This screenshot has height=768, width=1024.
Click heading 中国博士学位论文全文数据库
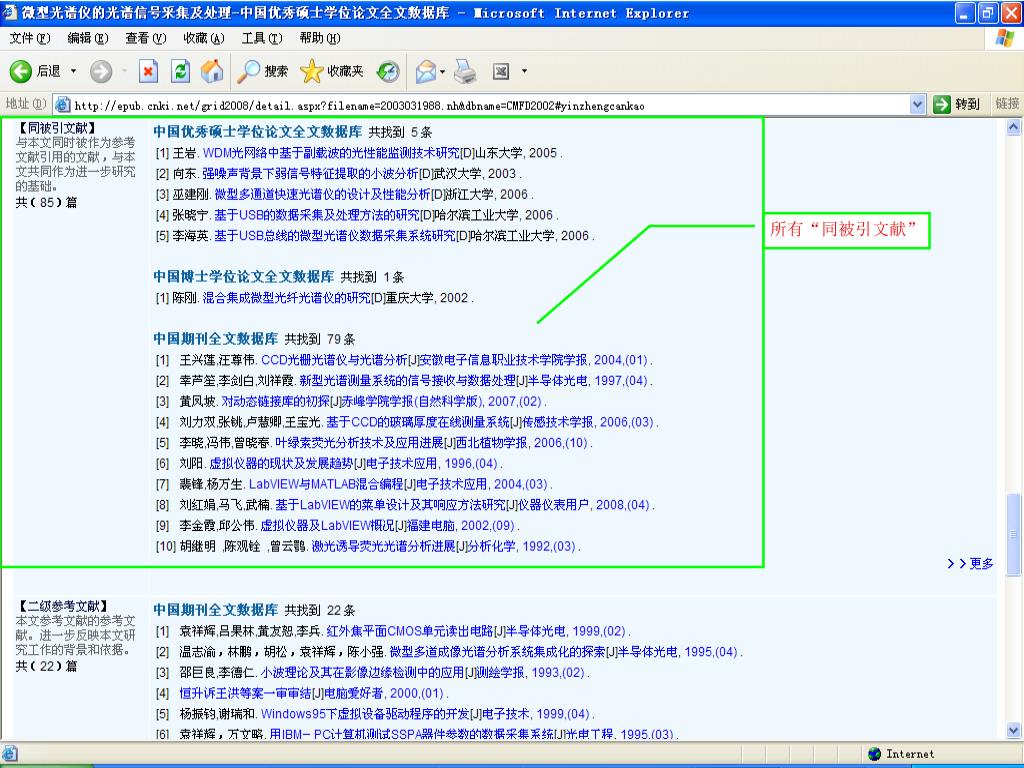point(244,276)
